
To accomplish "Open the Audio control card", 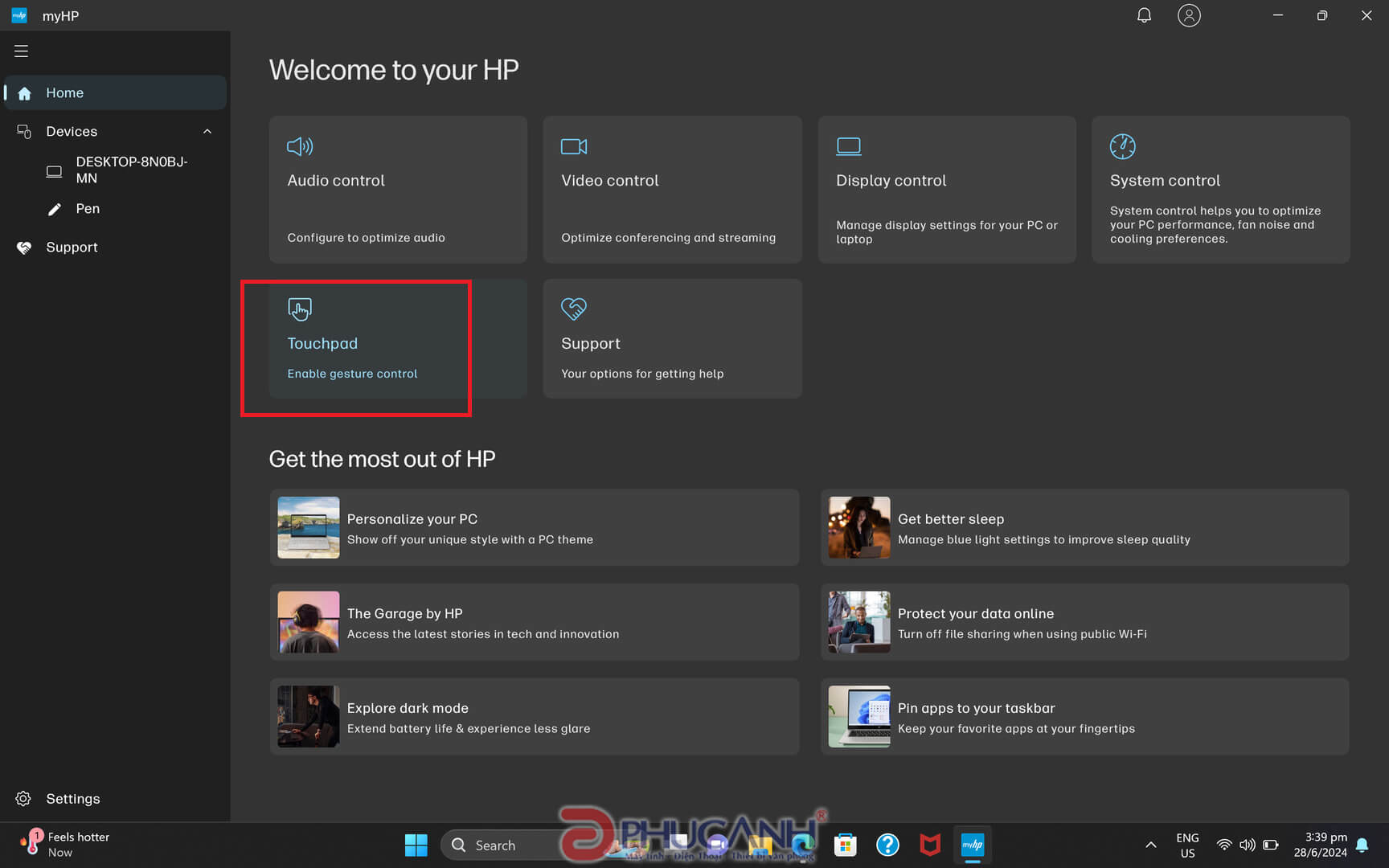I will tap(398, 190).
